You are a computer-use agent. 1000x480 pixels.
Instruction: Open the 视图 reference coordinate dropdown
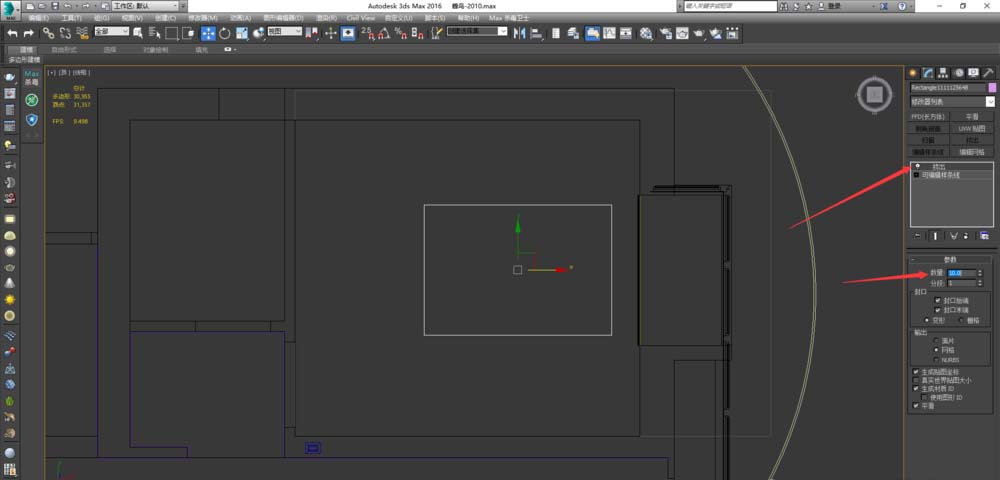[284, 31]
